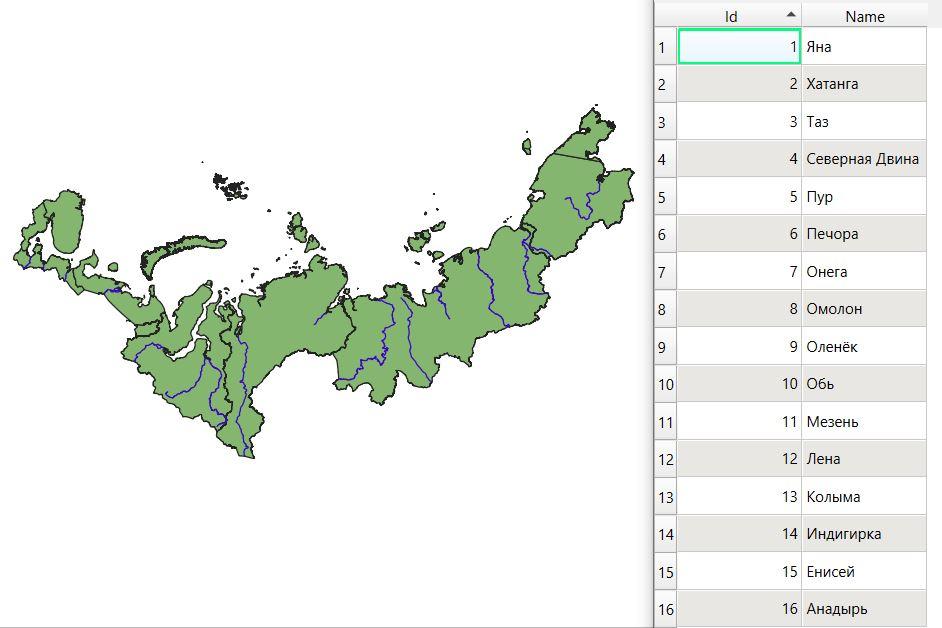Select row header number 16
Image resolution: width=942 pixels, height=628 pixels.
click(x=665, y=609)
